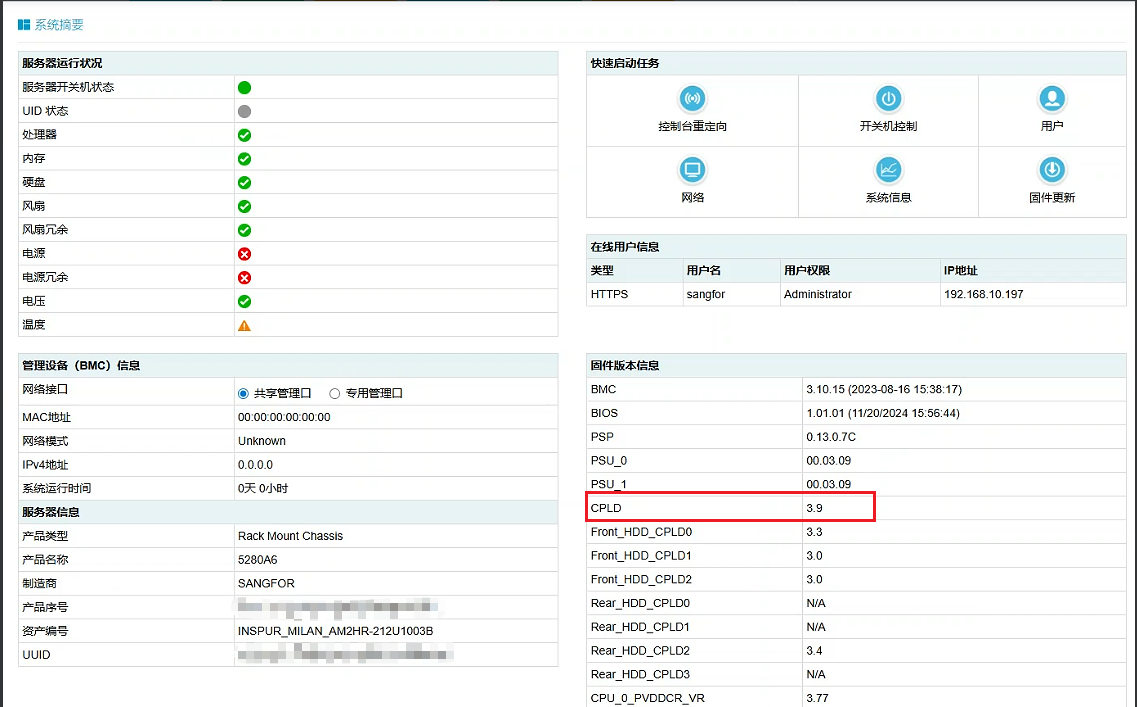This screenshot has height=707, width=1137.
Task: Click the 固件更新 firmware update icon
Action: tap(1051, 169)
